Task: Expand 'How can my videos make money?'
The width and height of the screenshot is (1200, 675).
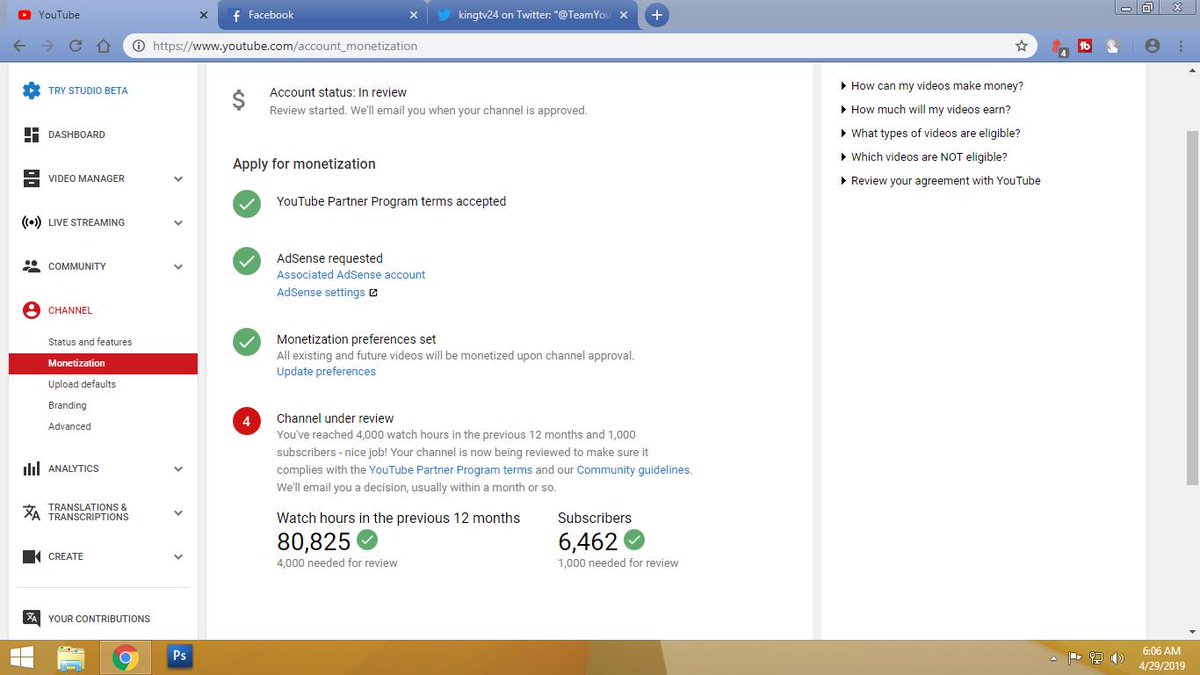Action: (932, 86)
